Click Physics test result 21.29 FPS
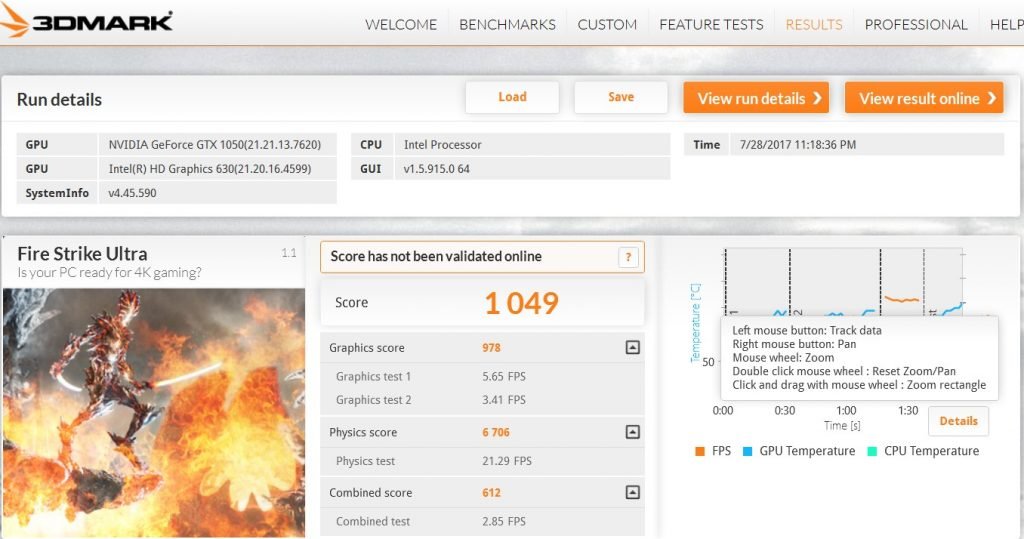Image resolution: width=1024 pixels, height=539 pixels. (507, 461)
